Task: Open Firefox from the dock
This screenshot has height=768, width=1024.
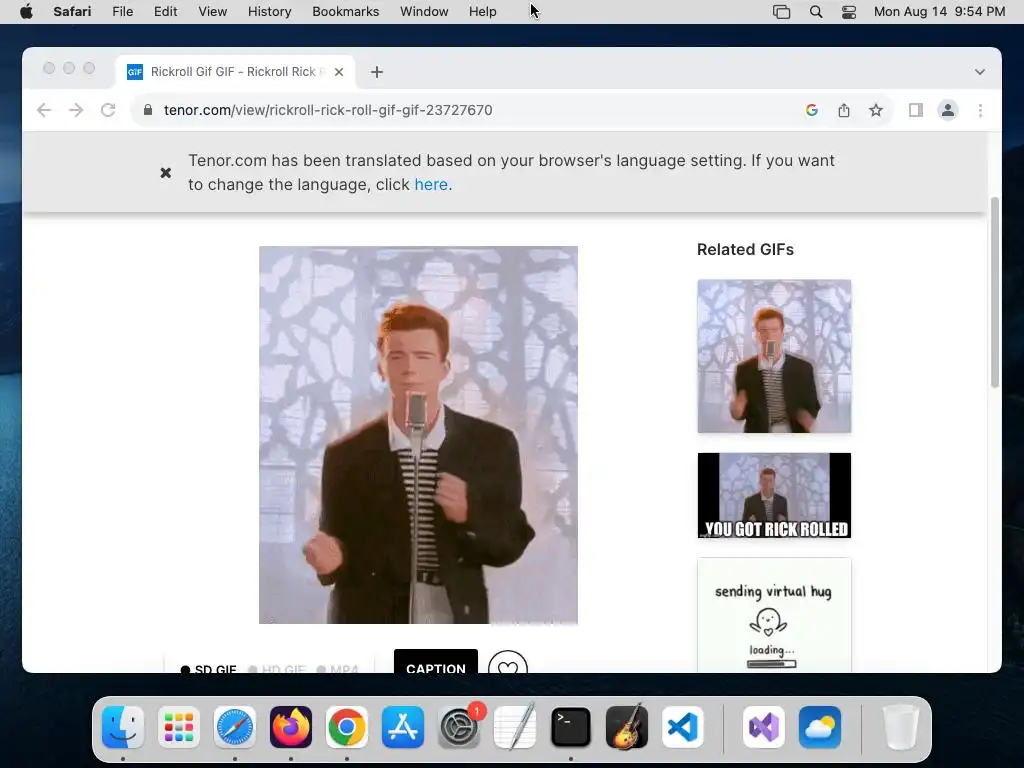Action: (x=291, y=727)
